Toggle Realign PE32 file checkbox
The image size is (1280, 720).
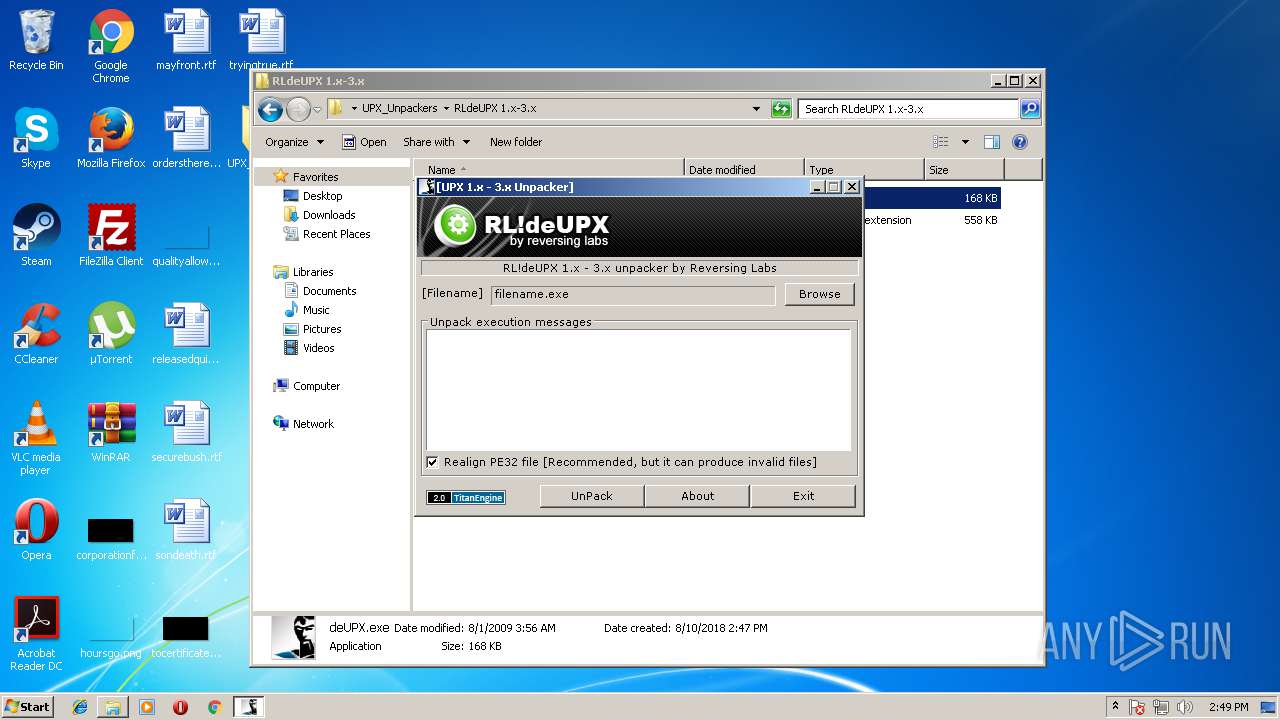432,462
